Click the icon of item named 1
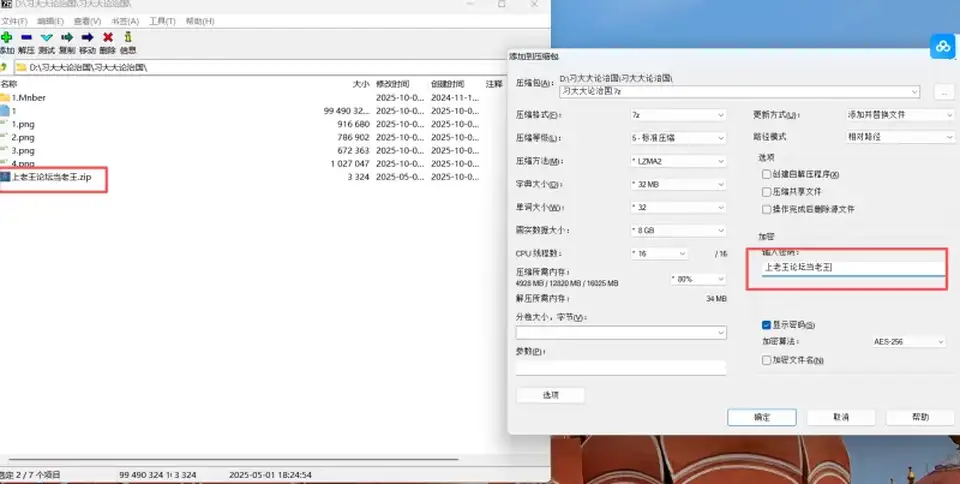 [5, 111]
